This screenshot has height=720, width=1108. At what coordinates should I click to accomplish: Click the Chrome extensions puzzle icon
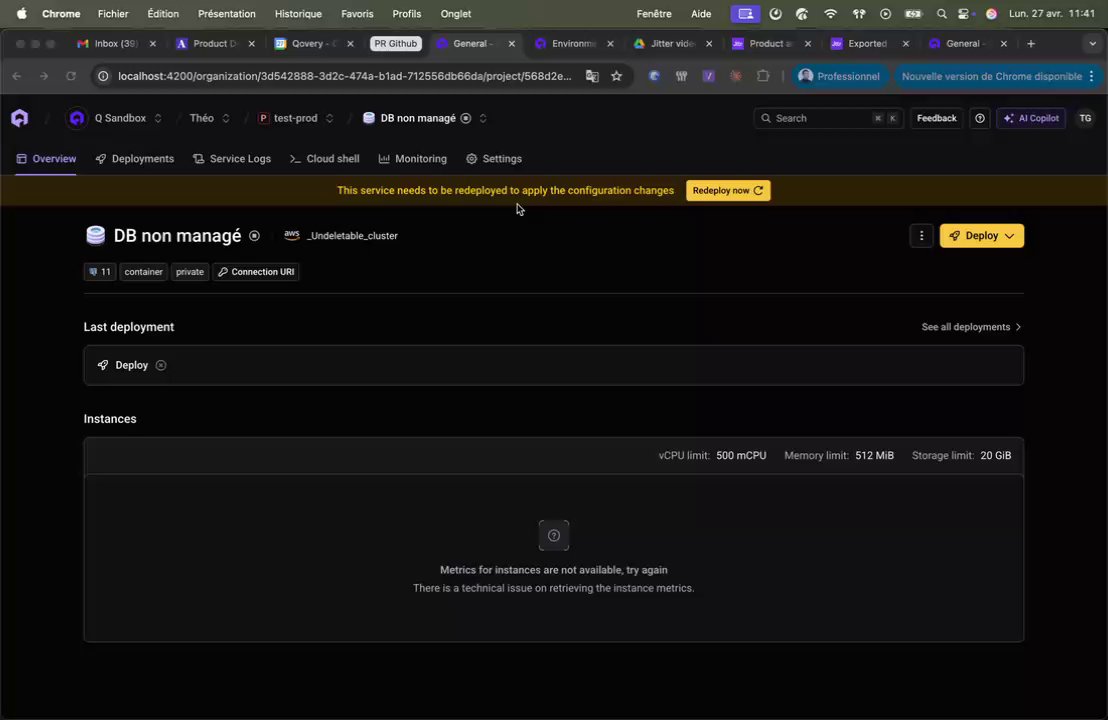coord(762,76)
